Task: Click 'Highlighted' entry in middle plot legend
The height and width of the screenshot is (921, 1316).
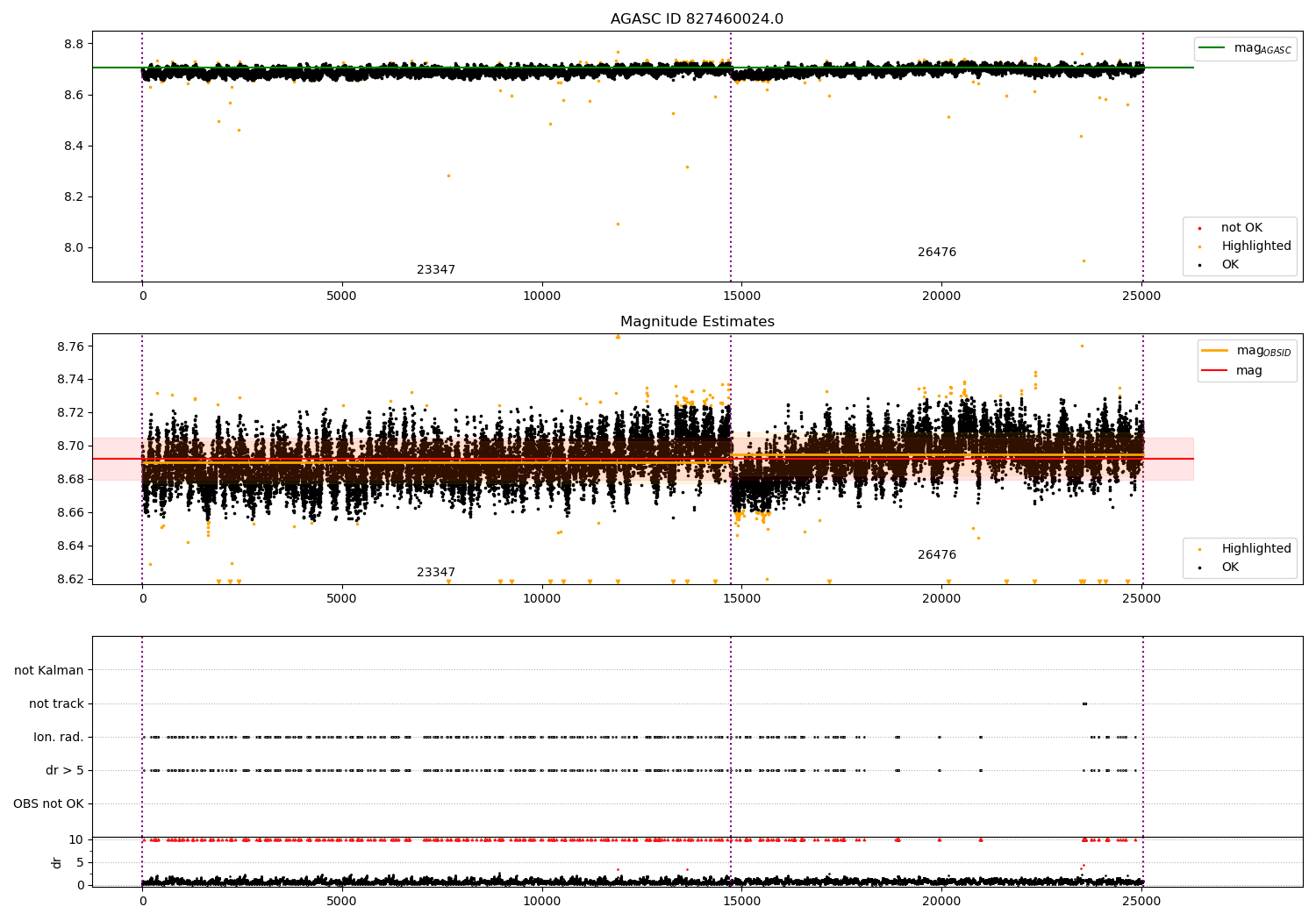Action: pos(1245,549)
